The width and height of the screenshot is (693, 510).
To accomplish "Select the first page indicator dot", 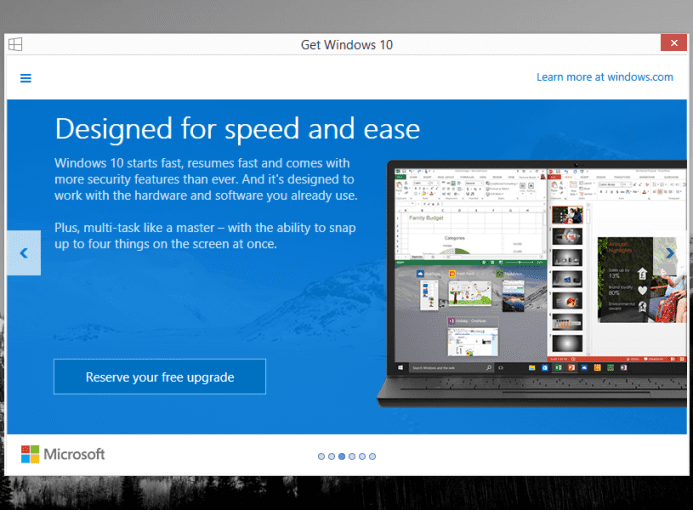I will coord(321,457).
